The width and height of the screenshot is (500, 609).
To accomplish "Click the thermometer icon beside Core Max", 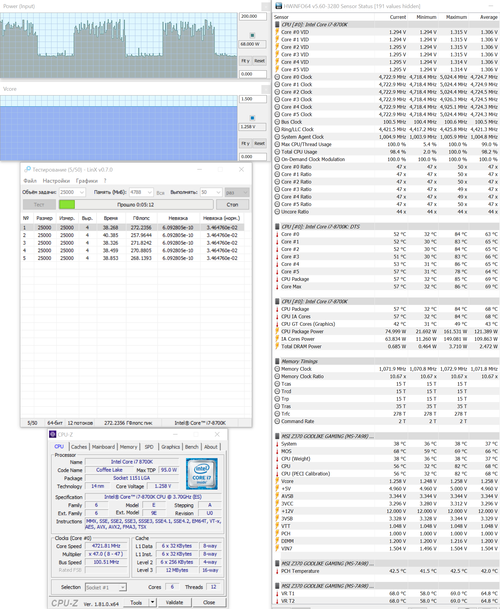I will [277, 287].
